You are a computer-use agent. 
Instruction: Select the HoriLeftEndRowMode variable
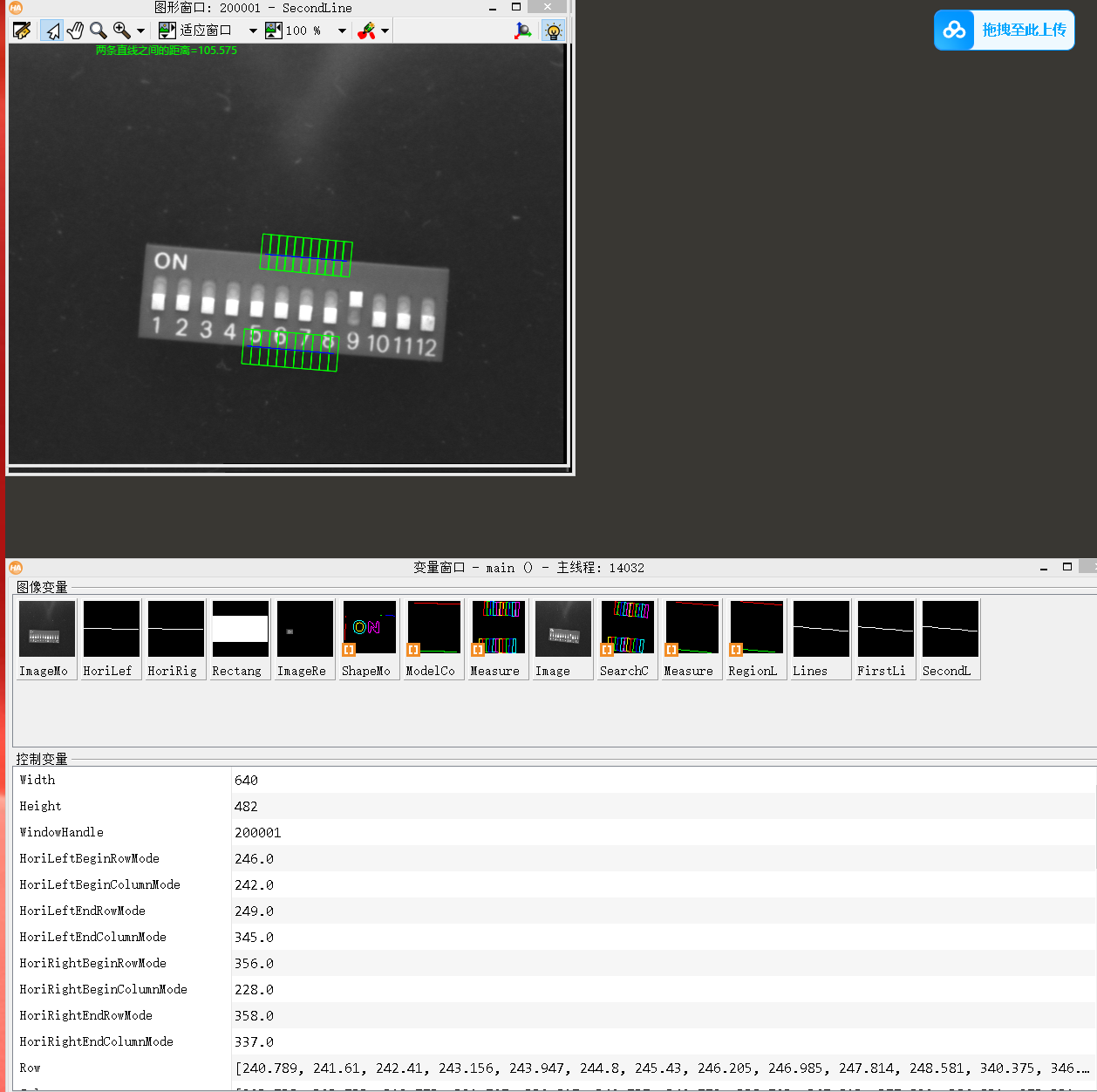(82, 911)
